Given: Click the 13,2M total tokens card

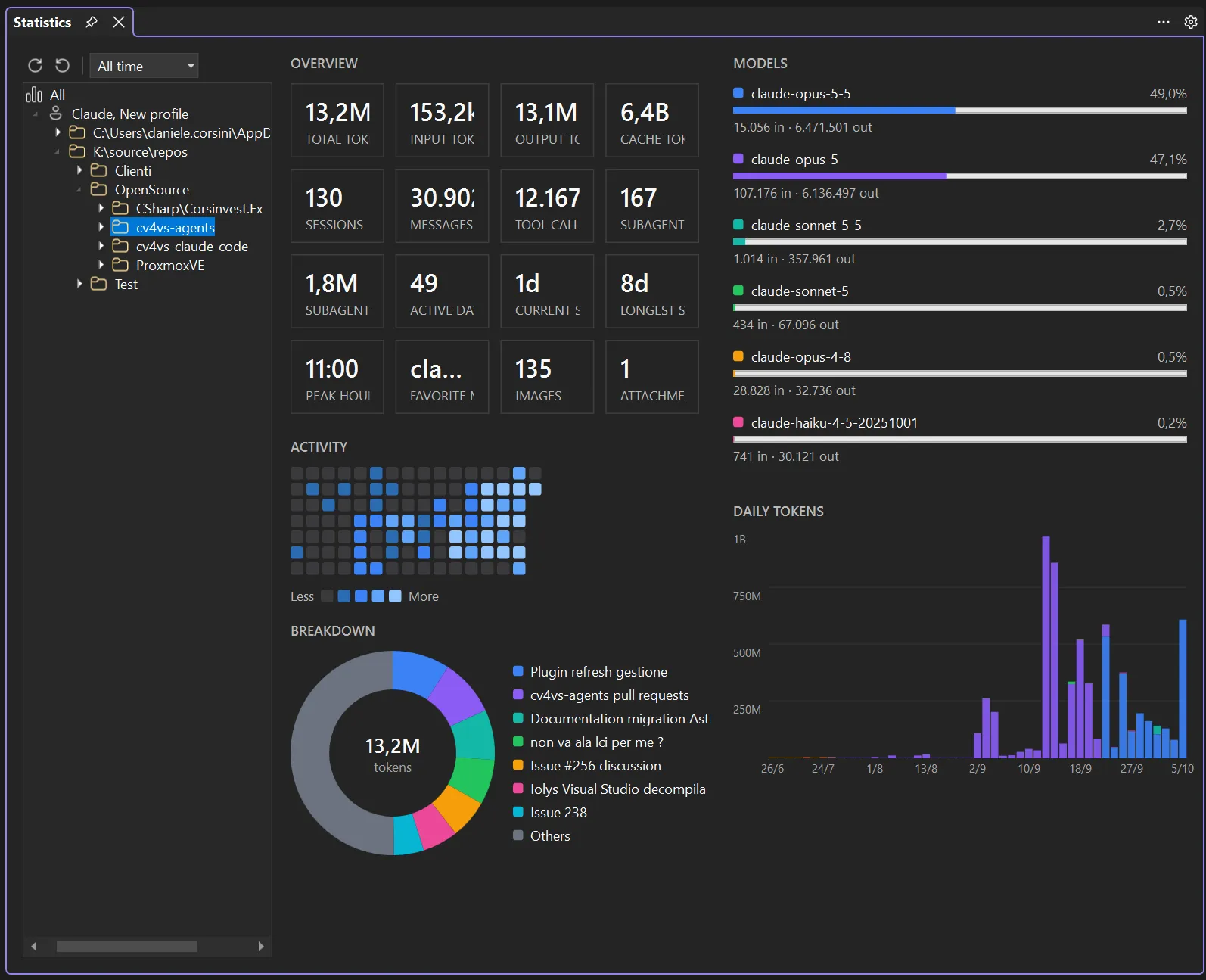Looking at the screenshot, I should click(337, 120).
